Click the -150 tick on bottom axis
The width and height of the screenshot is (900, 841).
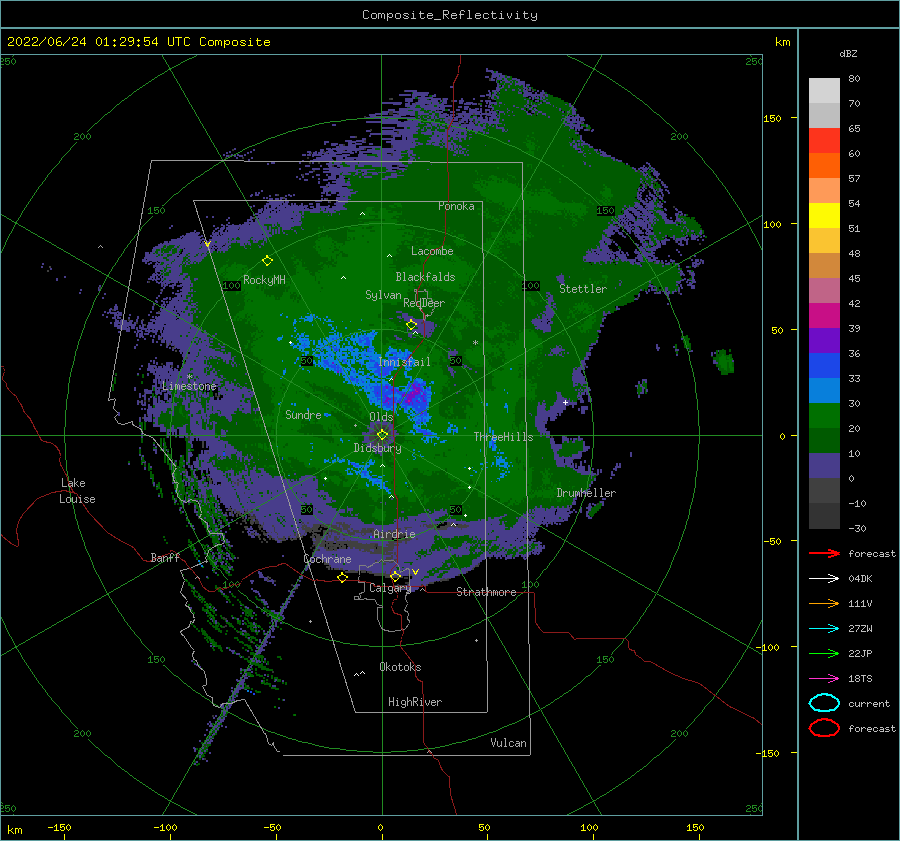(x=59, y=828)
